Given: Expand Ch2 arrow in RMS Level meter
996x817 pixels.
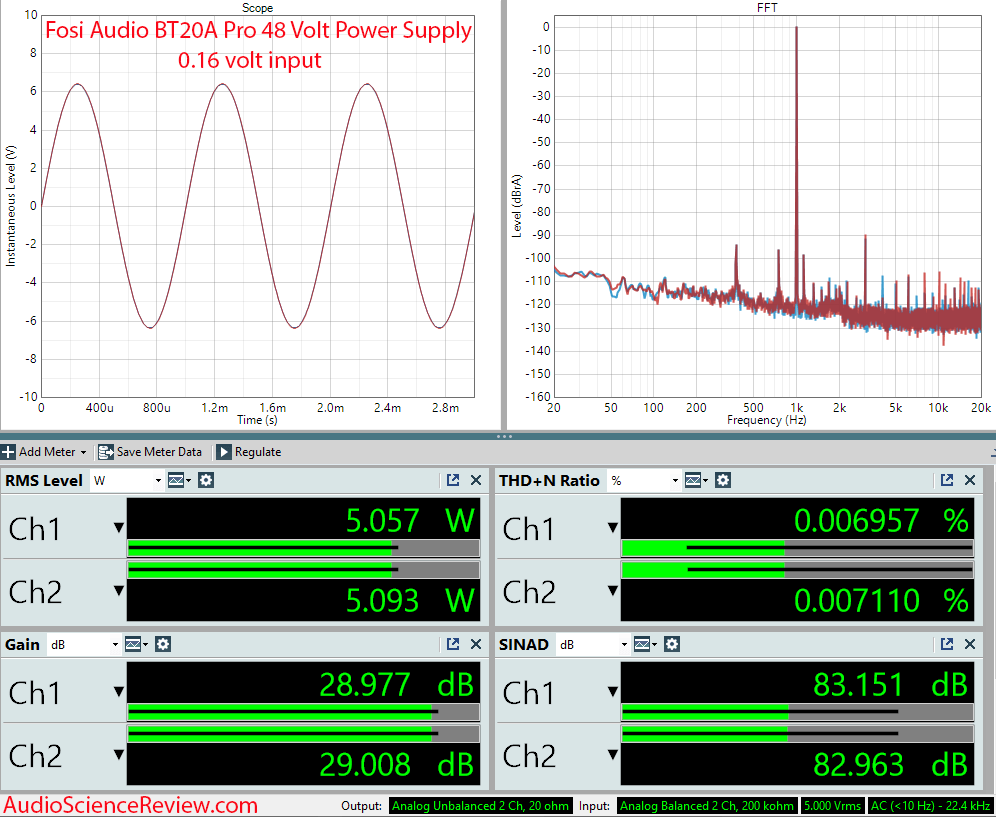Looking at the screenshot, I should [119, 590].
